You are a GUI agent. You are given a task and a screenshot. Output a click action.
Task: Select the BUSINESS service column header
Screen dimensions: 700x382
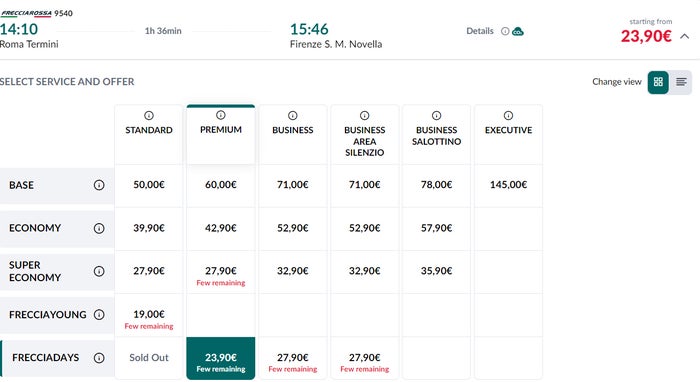pos(292,134)
